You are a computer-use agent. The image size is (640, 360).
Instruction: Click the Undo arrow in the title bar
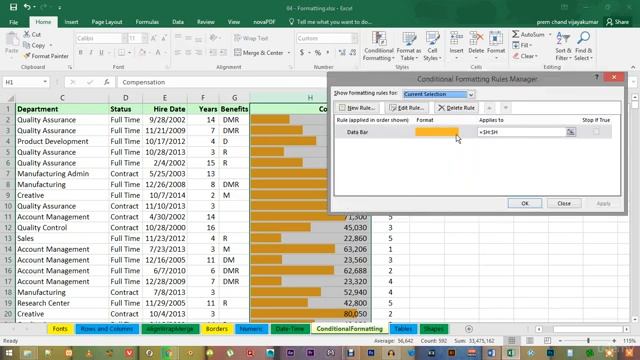click(27, 7)
